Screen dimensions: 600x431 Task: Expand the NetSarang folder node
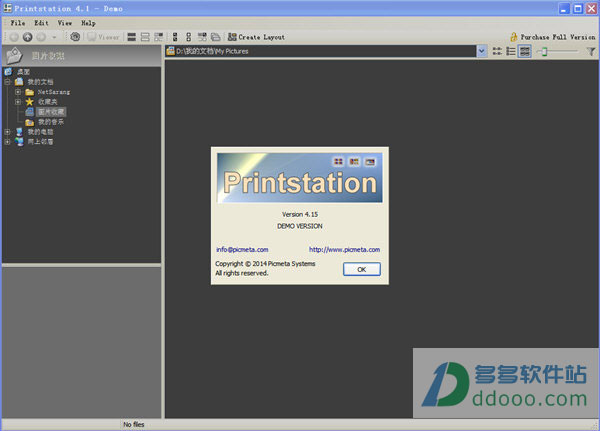pos(18,92)
